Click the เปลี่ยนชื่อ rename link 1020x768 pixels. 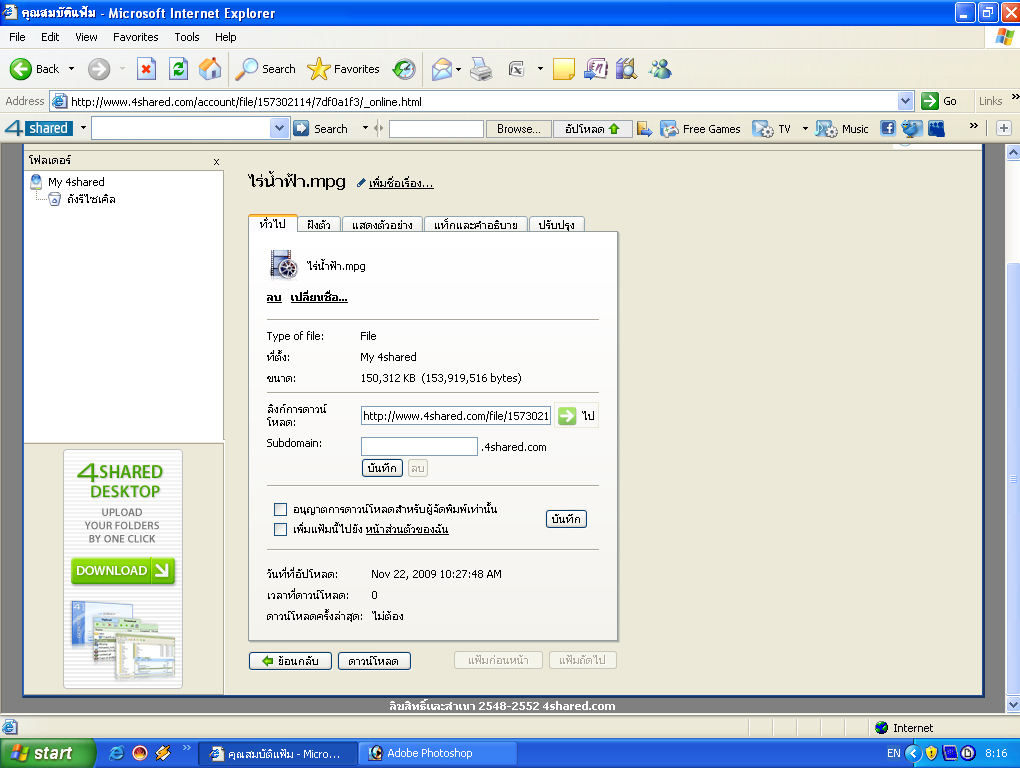click(x=319, y=297)
